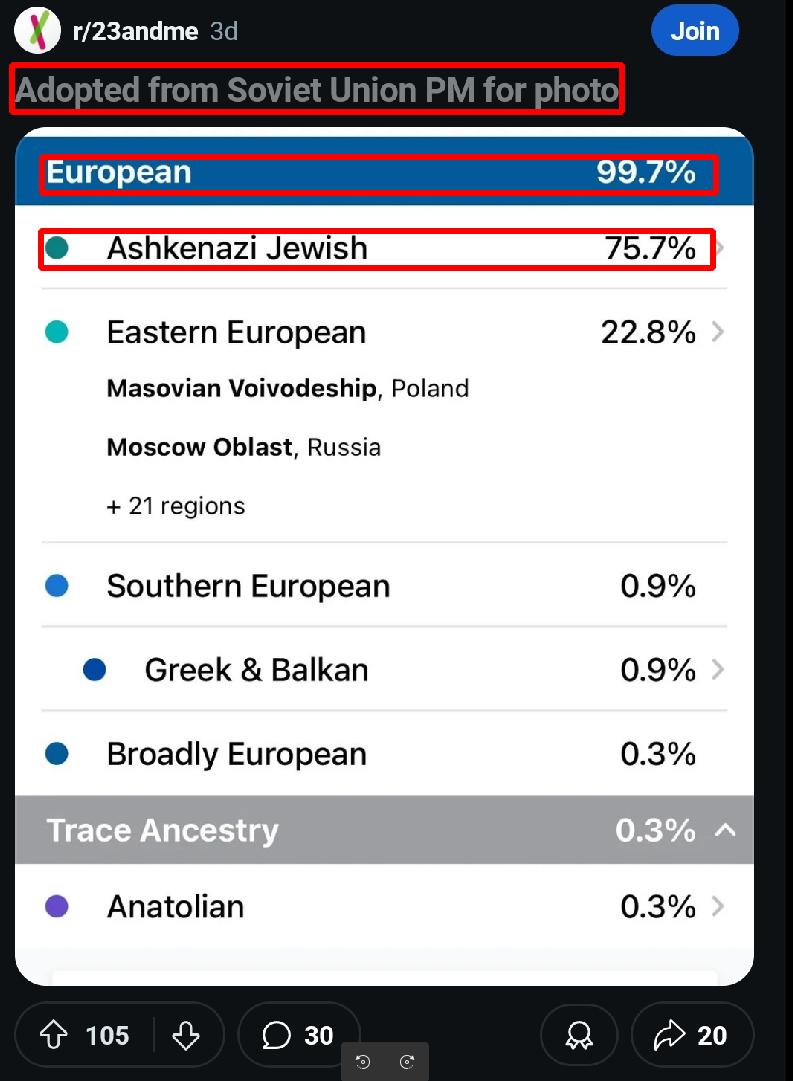Collapse the Trace Ancestry section caret
Viewport: 793px width, 1081px height.
[725, 829]
